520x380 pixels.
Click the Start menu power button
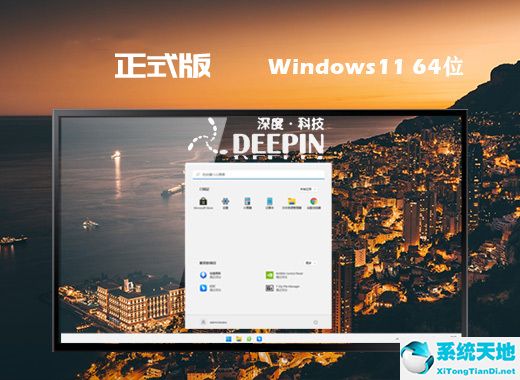315,322
